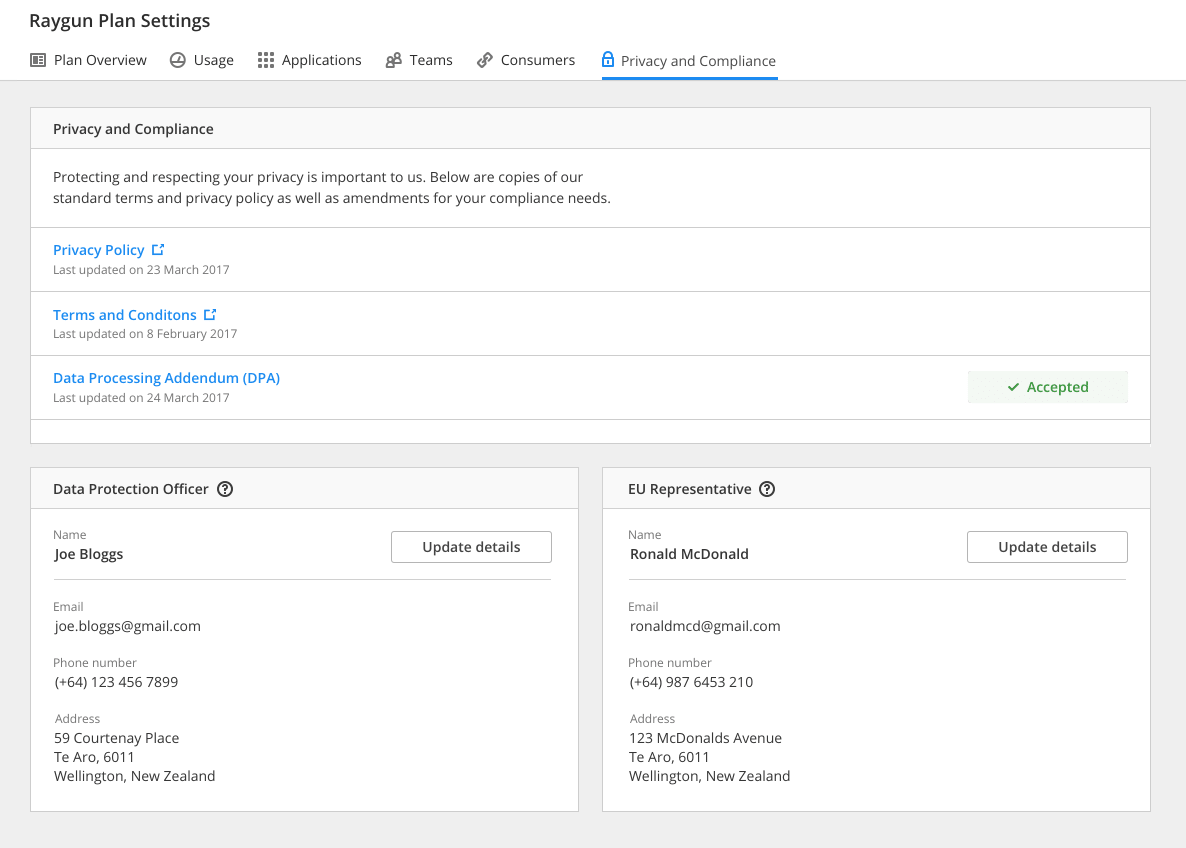
Task: Update details for Joe Bloggs
Action: pyautogui.click(x=471, y=547)
